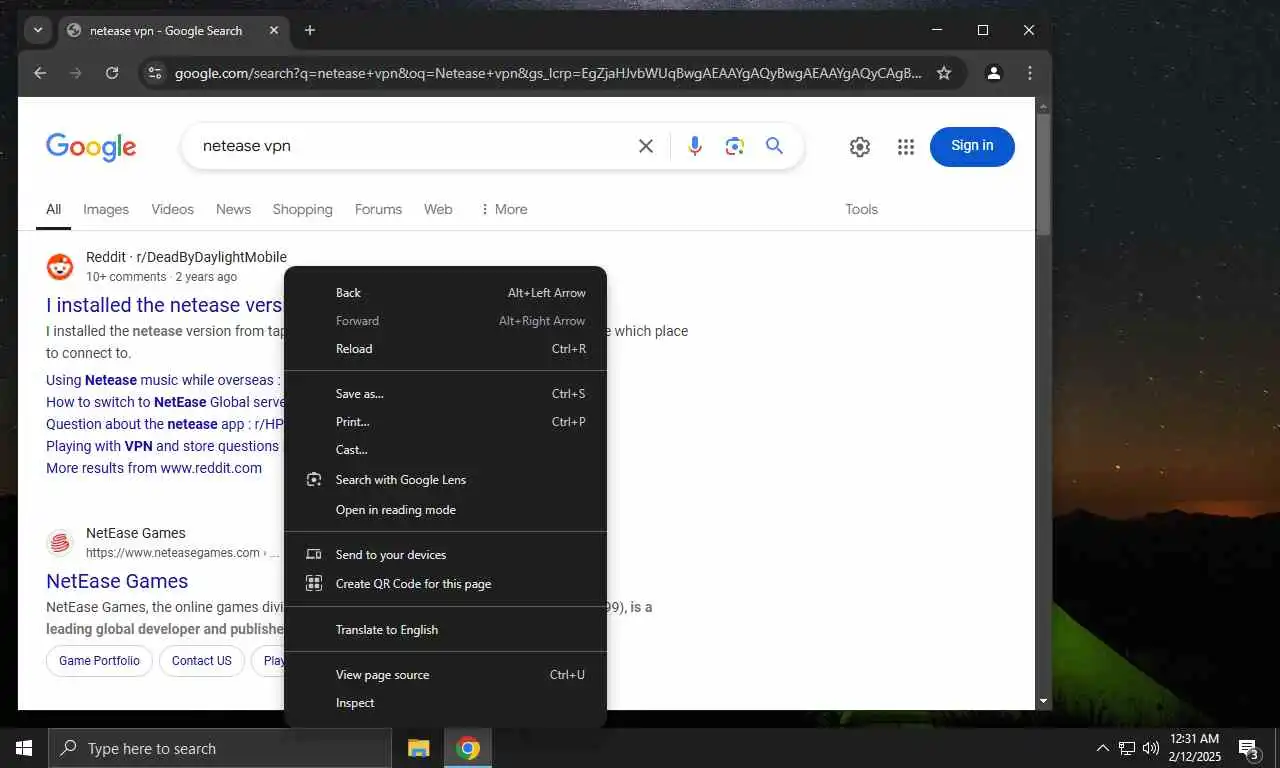Switch to the News search tab
The width and height of the screenshot is (1280, 768).
coord(233,209)
